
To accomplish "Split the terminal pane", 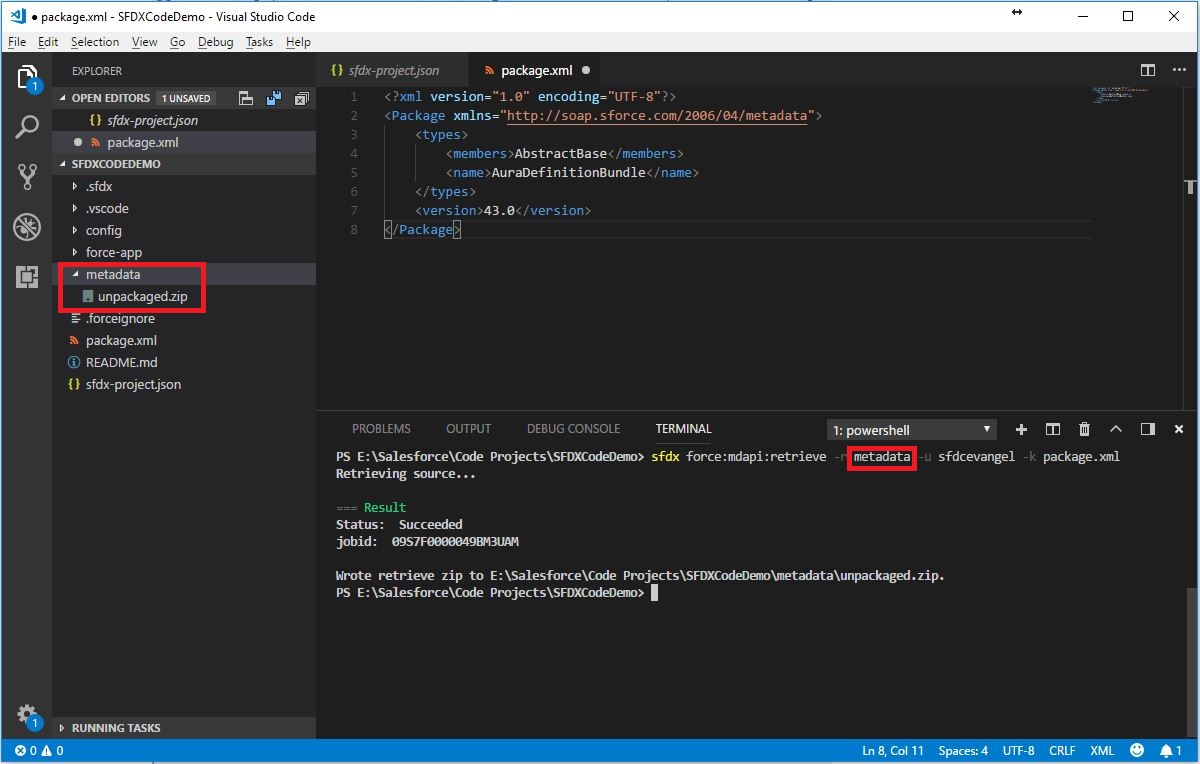I will [1053, 429].
